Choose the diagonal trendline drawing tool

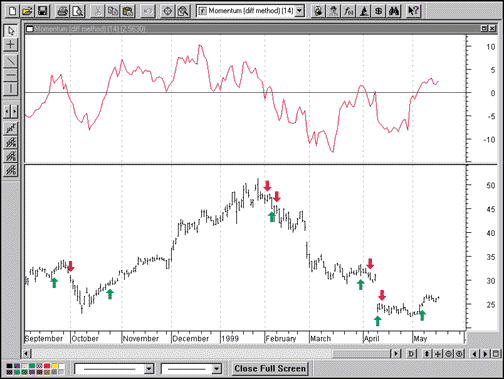coord(10,61)
